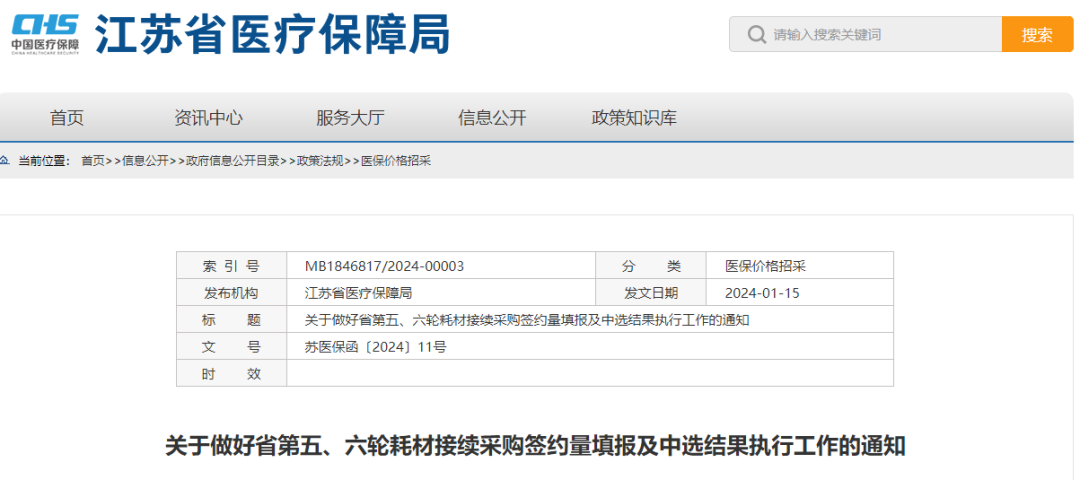Click the 当前位置 breadcrumb label
The image size is (1080, 480).
45,161
